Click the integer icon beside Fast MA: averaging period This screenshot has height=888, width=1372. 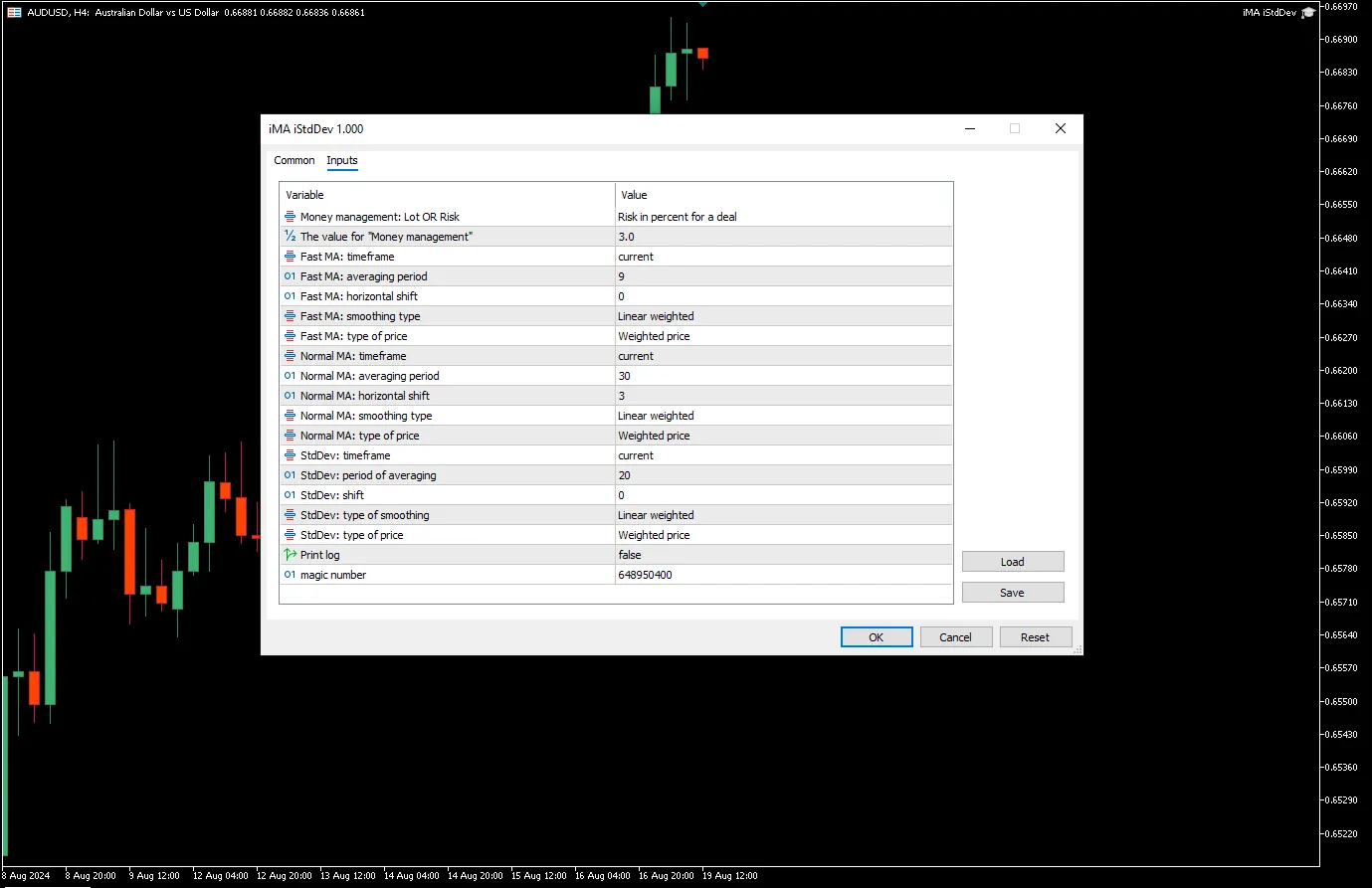(x=290, y=276)
